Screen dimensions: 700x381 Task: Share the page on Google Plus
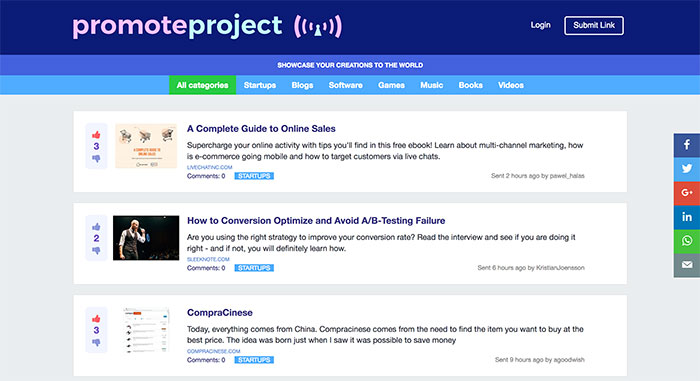[687, 193]
